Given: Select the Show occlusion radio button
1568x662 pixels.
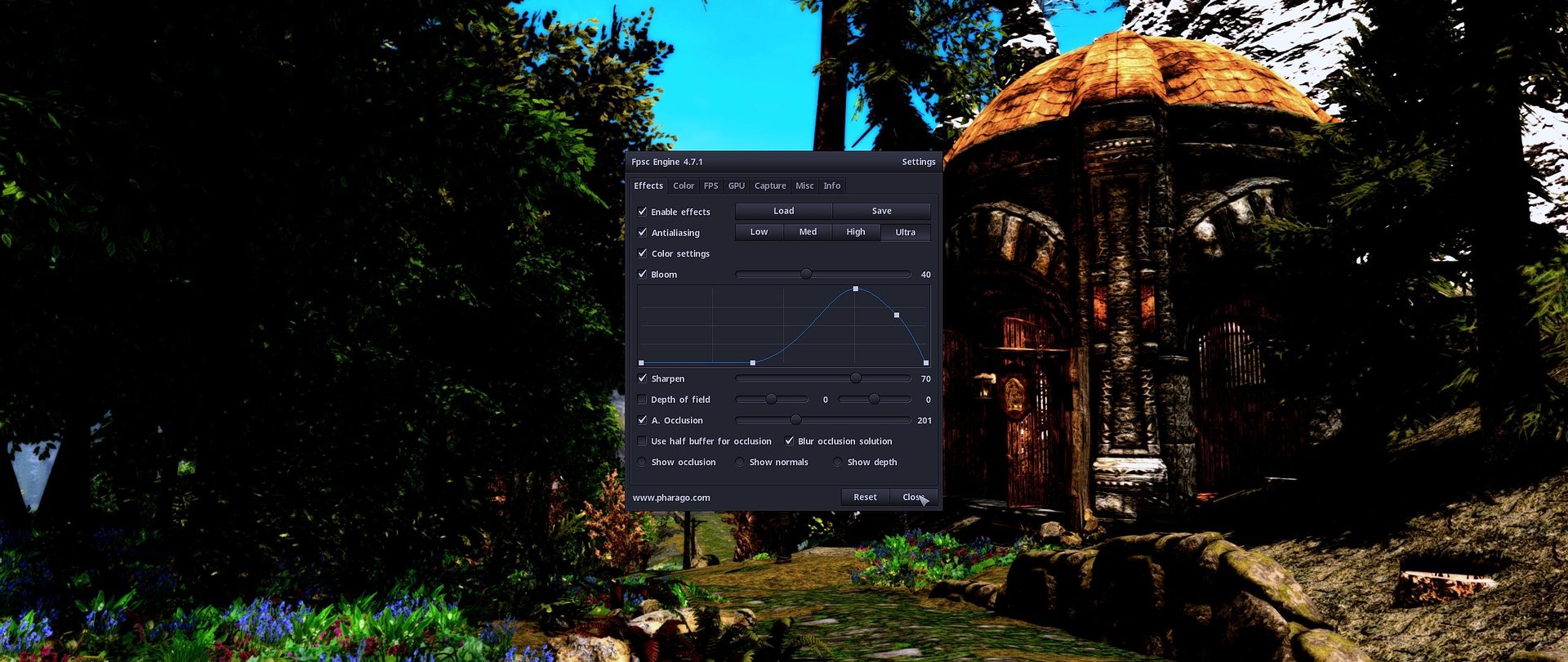Looking at the screenshot, I should tap(643, 463).
